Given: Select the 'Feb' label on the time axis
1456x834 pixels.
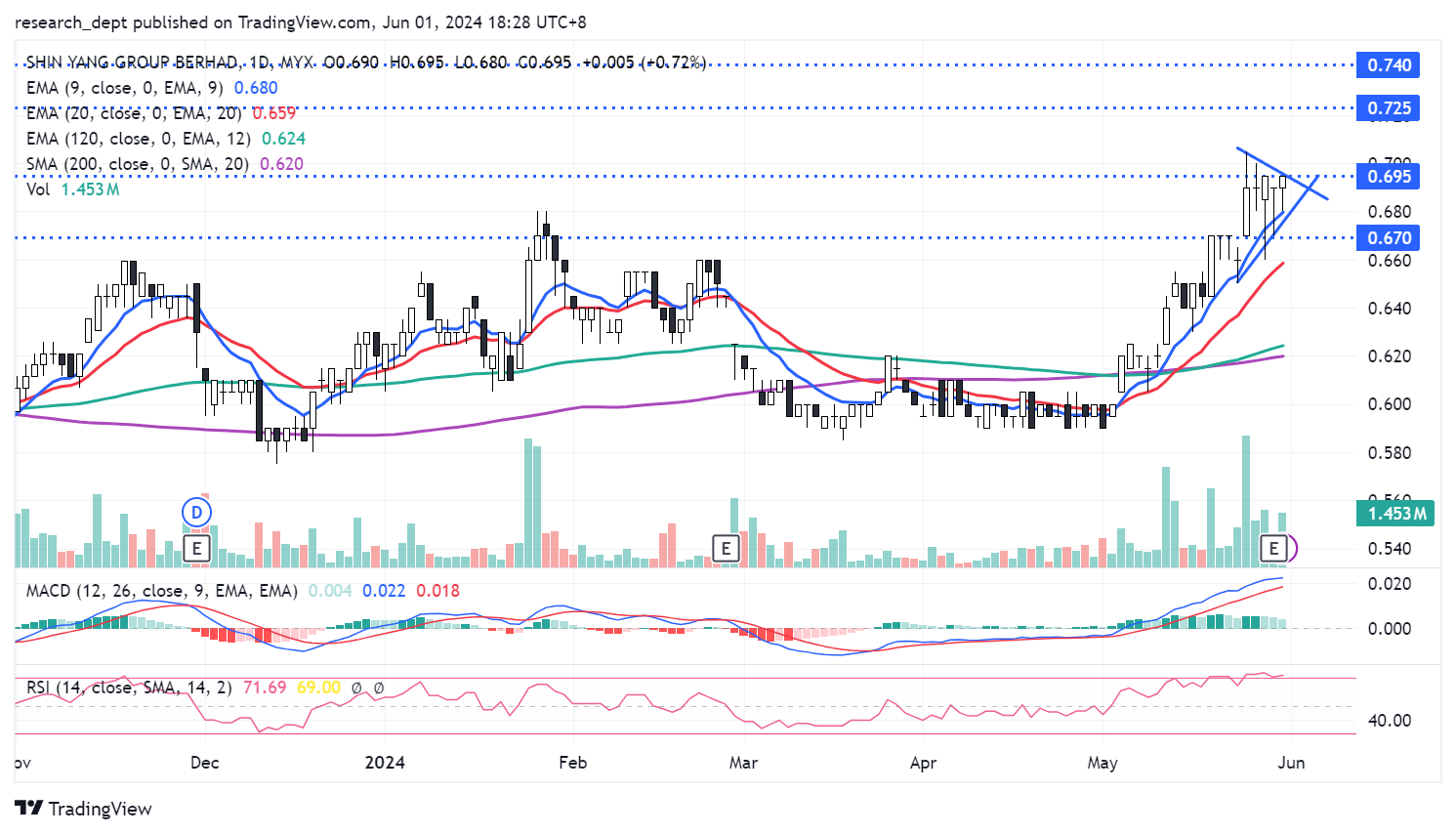Looking at the screenshot, I should click(x=572, y=763).
